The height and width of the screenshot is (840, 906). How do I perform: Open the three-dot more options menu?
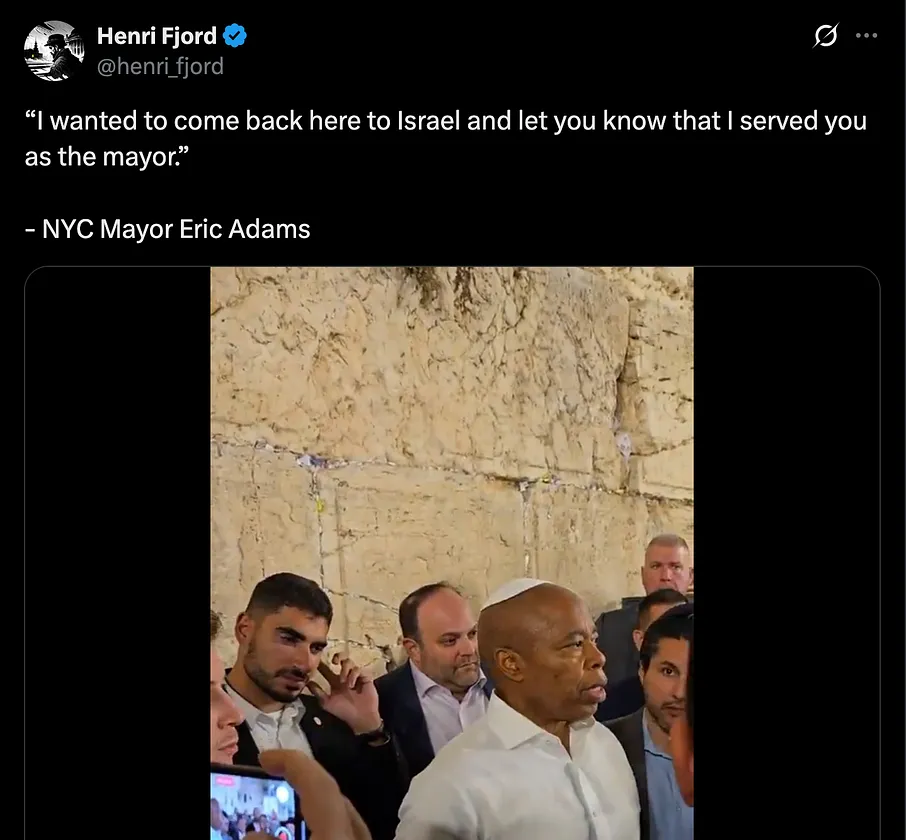[866, 36]
